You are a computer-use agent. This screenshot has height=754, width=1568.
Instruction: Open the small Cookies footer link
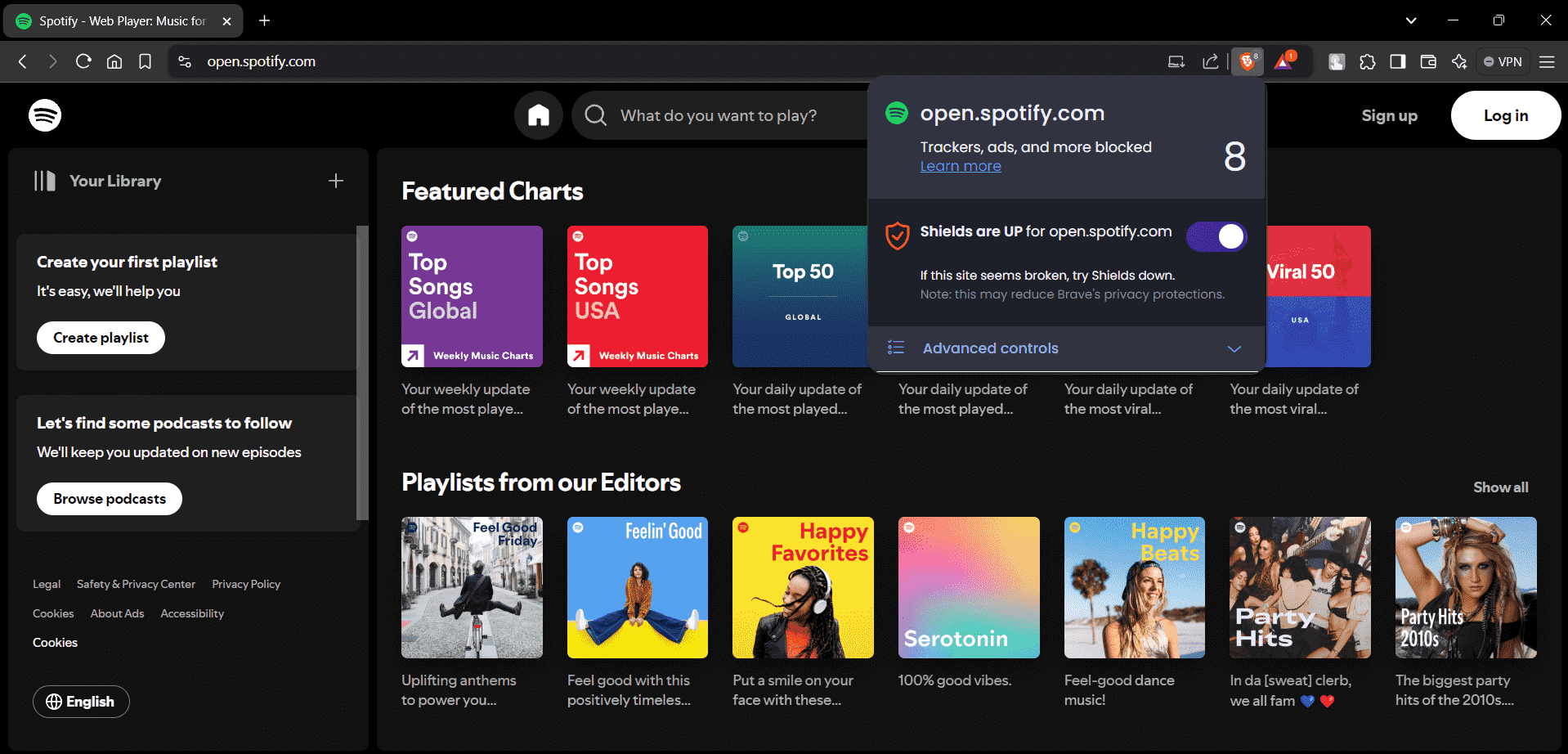[x=53, y=613]
